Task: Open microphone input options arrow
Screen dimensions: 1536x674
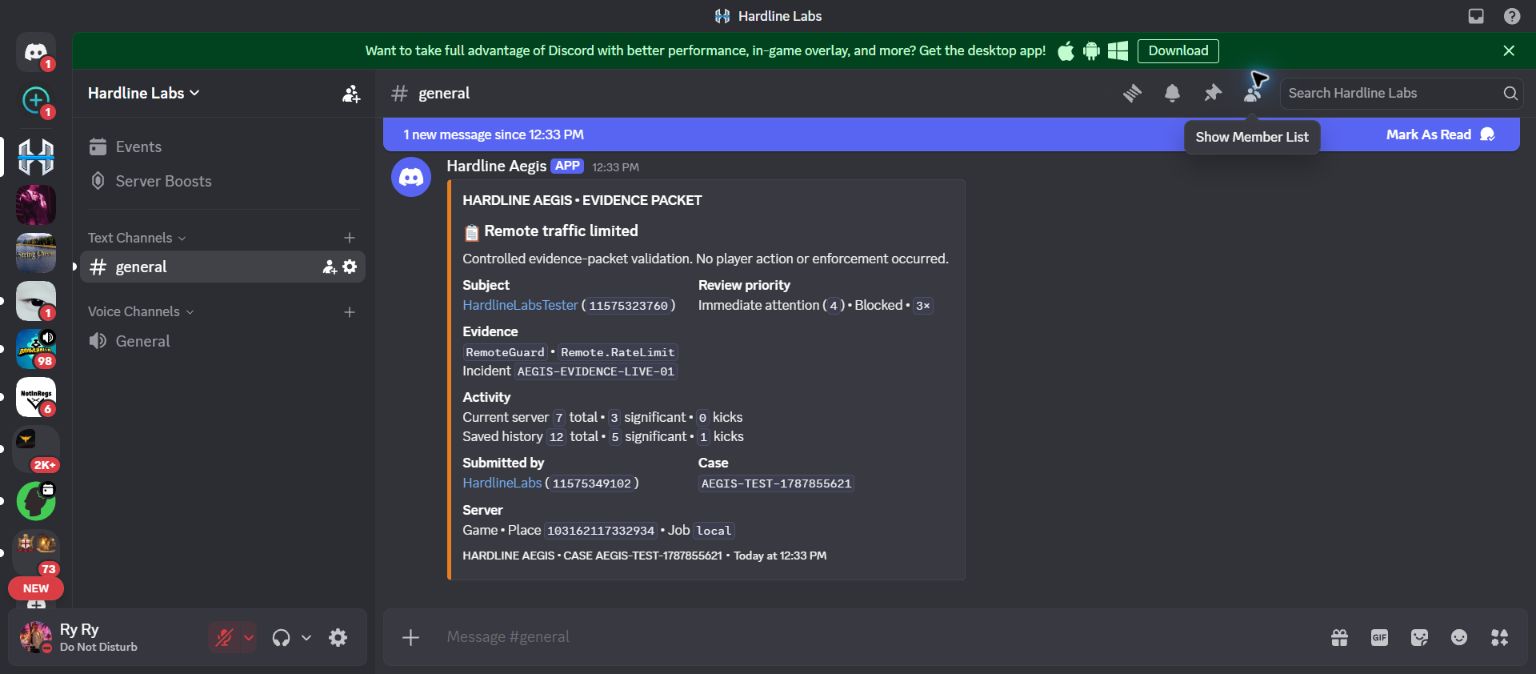Action: tap(249, 637)
